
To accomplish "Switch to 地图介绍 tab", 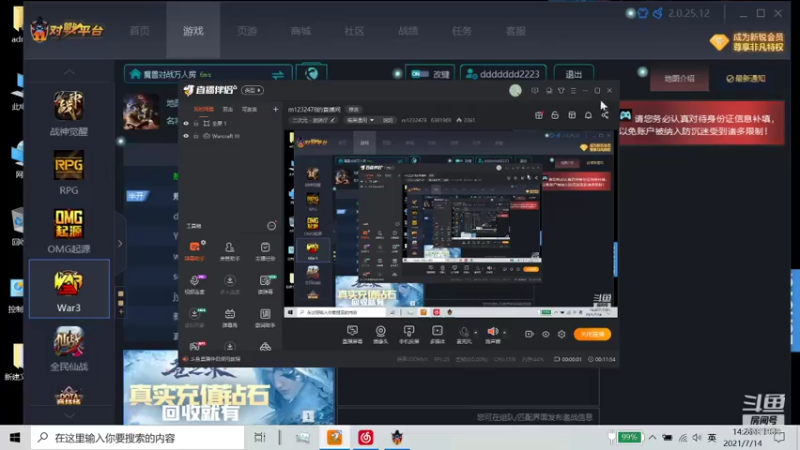I will point(679,79).
